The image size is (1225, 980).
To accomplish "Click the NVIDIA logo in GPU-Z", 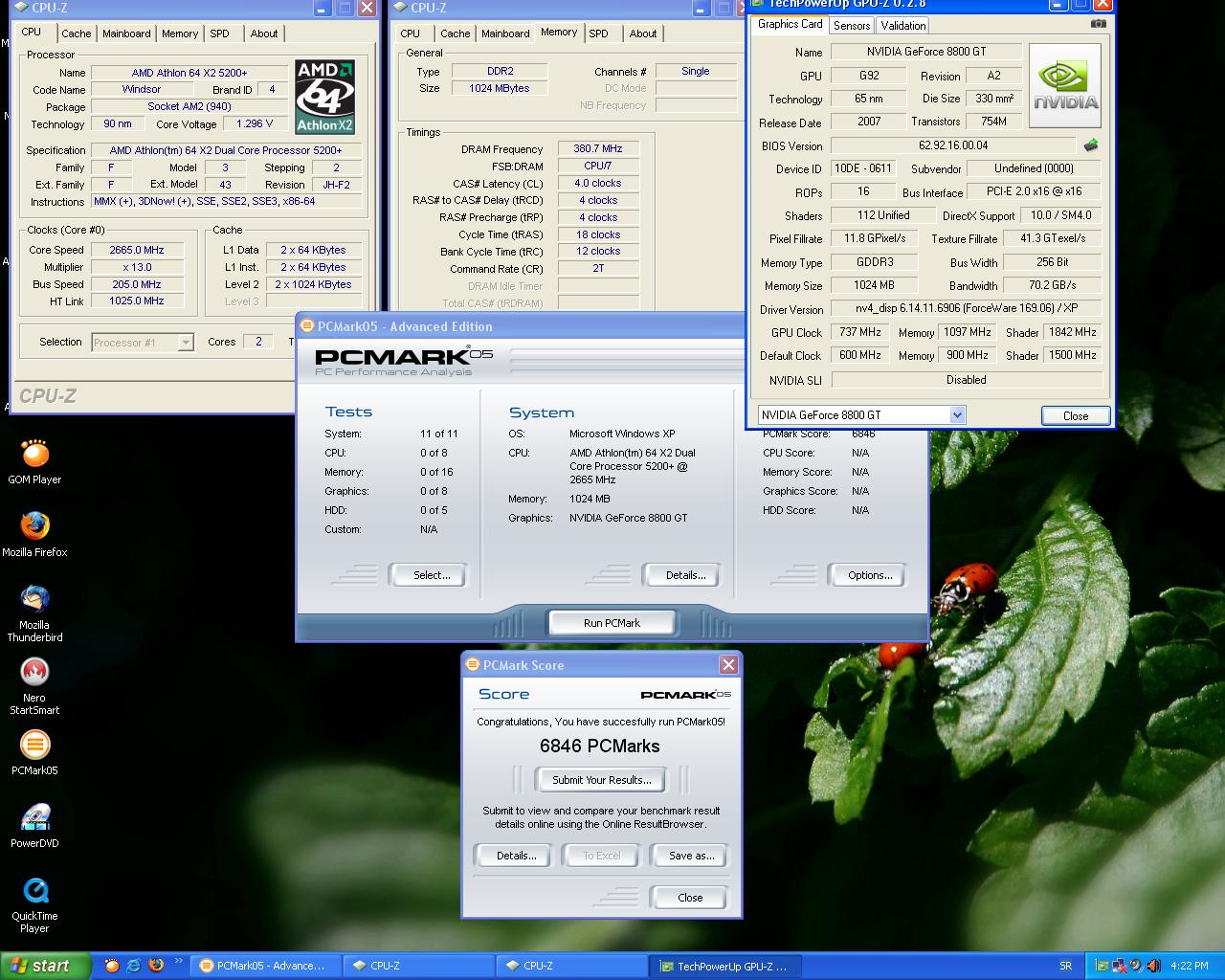I will pos(1064,86).
